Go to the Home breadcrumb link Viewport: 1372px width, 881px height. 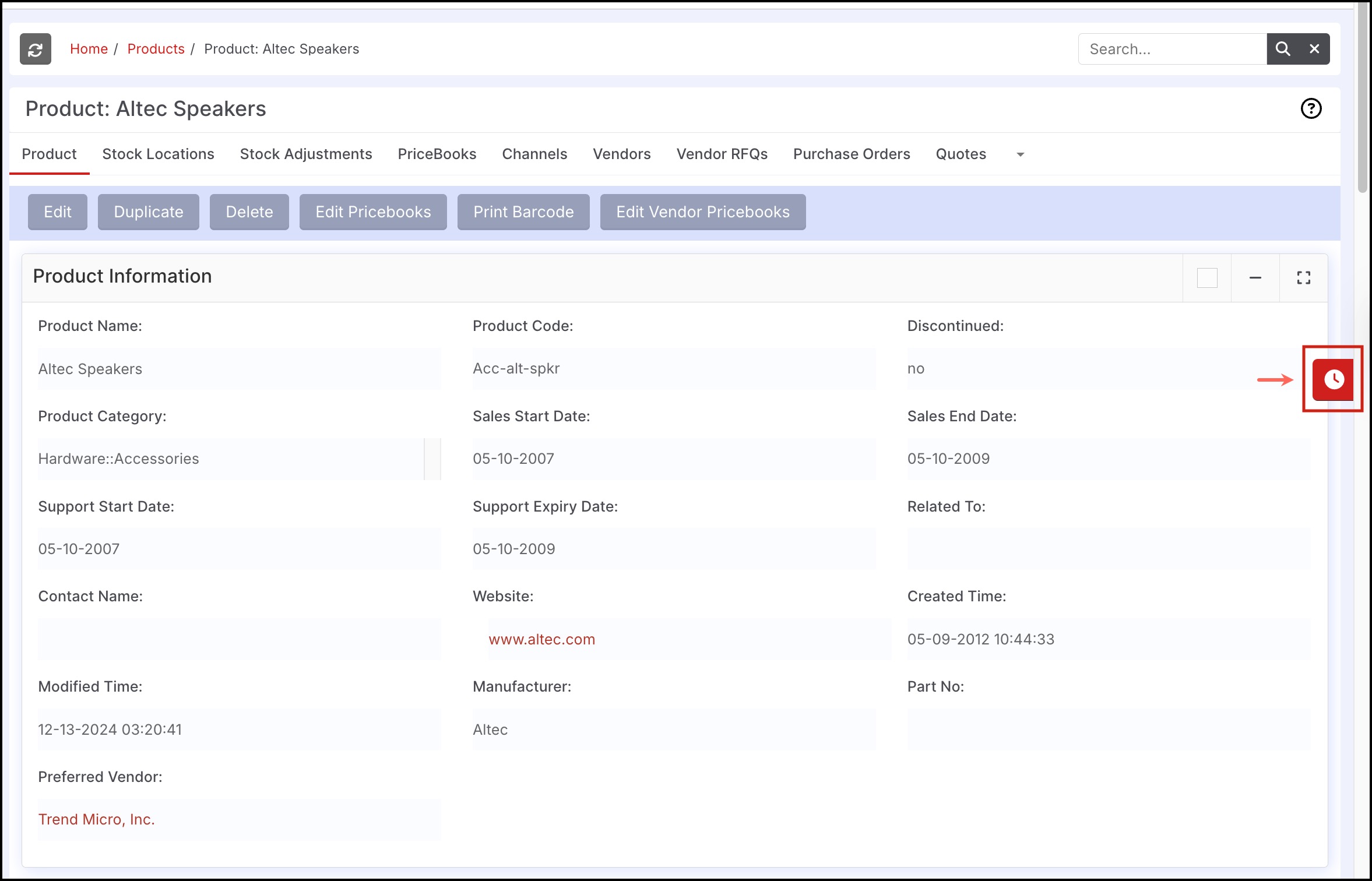[x=89, y=49]
